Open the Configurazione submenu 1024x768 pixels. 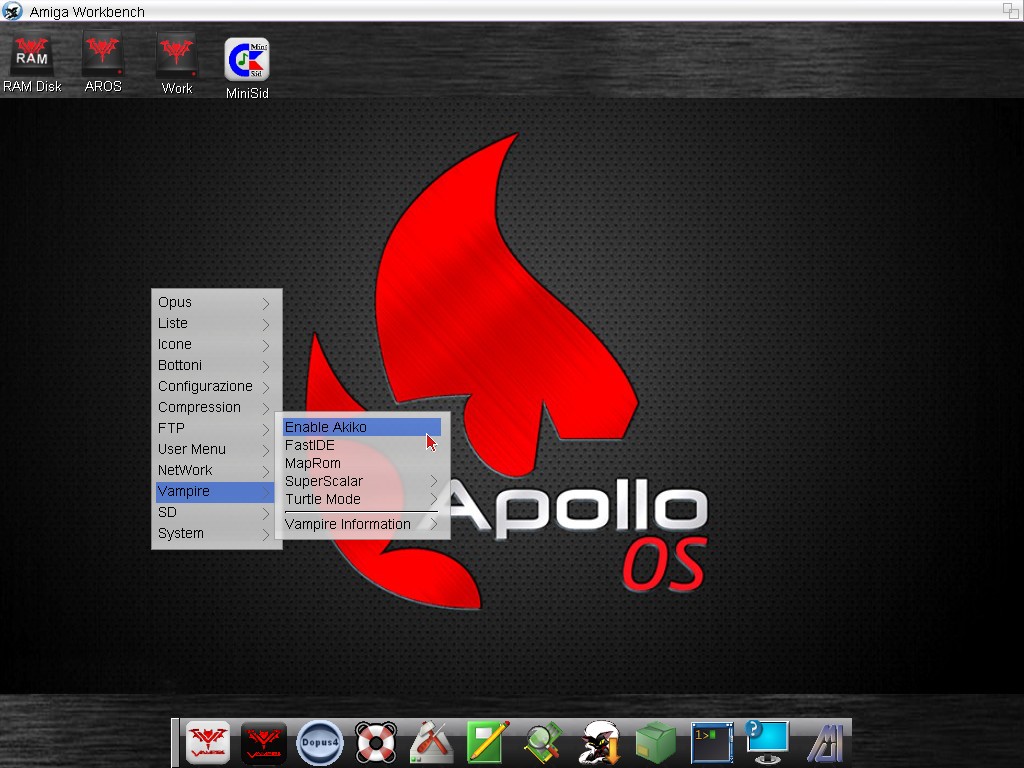[215, 386]
